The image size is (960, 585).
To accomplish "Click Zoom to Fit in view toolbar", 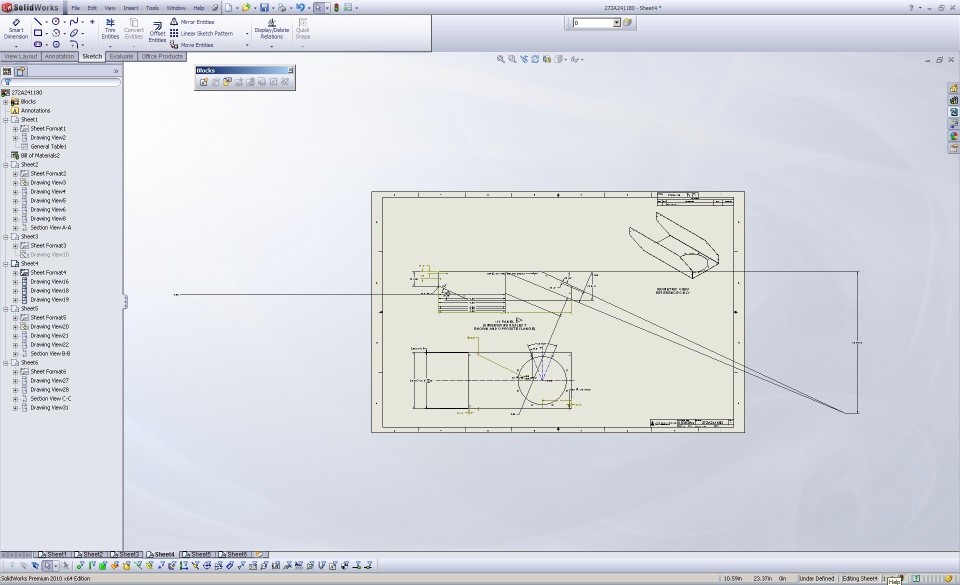I will pyautogui.click(x=501, y=59).
